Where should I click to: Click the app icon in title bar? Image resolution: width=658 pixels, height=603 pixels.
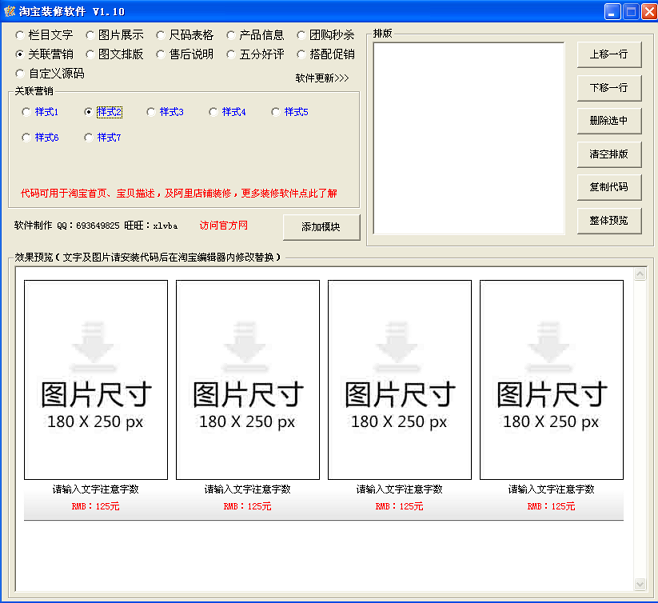[10, 11]
